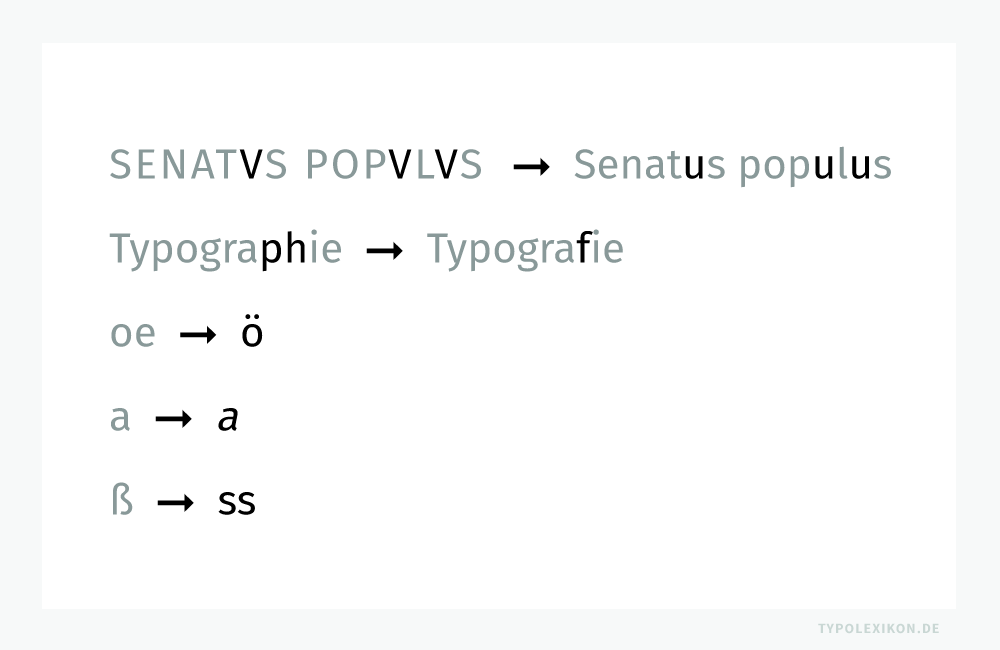Click the black ö character
The height and width of the screenshot is (650, 1000).
252,333
